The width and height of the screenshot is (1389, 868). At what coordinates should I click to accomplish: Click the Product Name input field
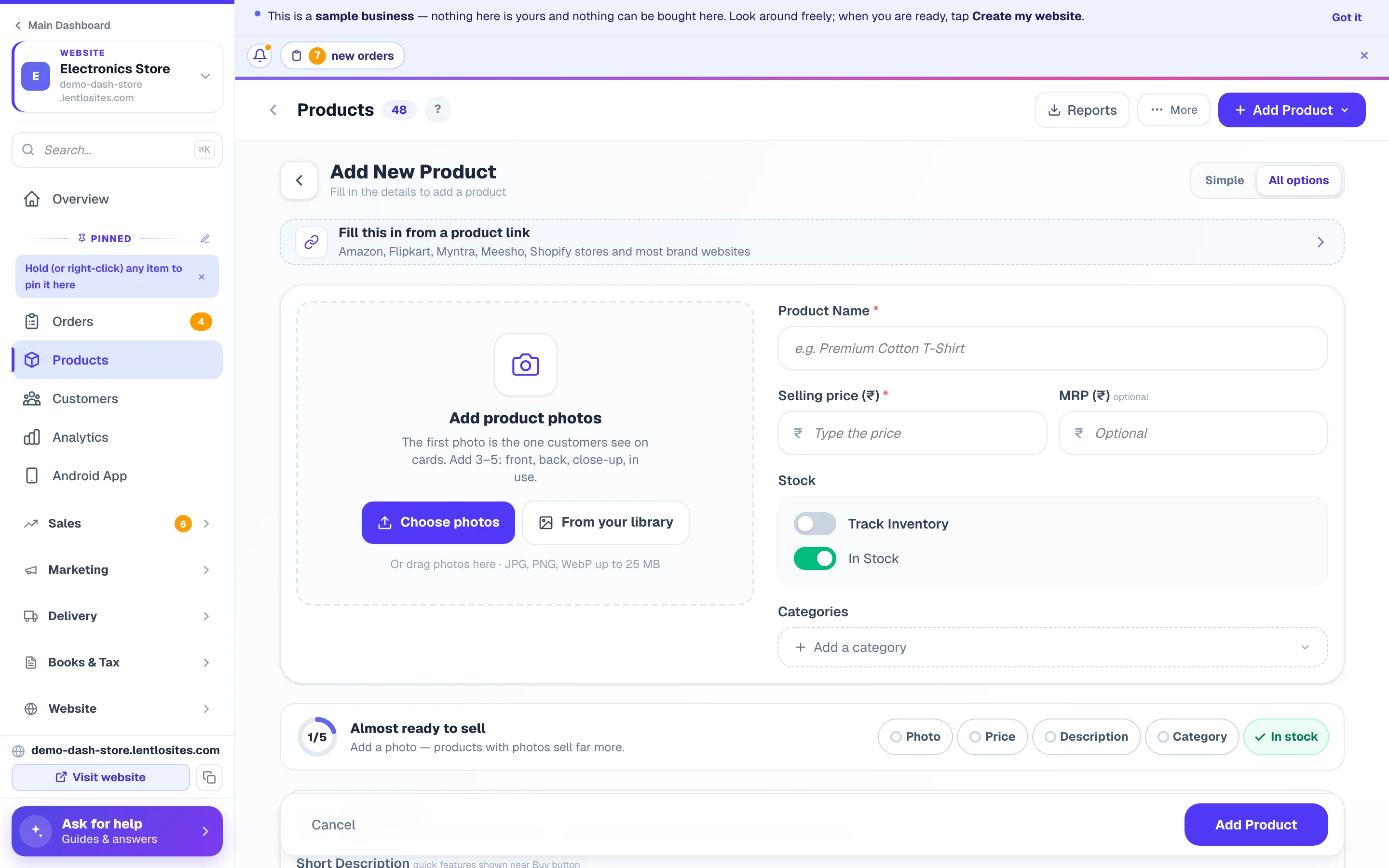point(1052,349)
